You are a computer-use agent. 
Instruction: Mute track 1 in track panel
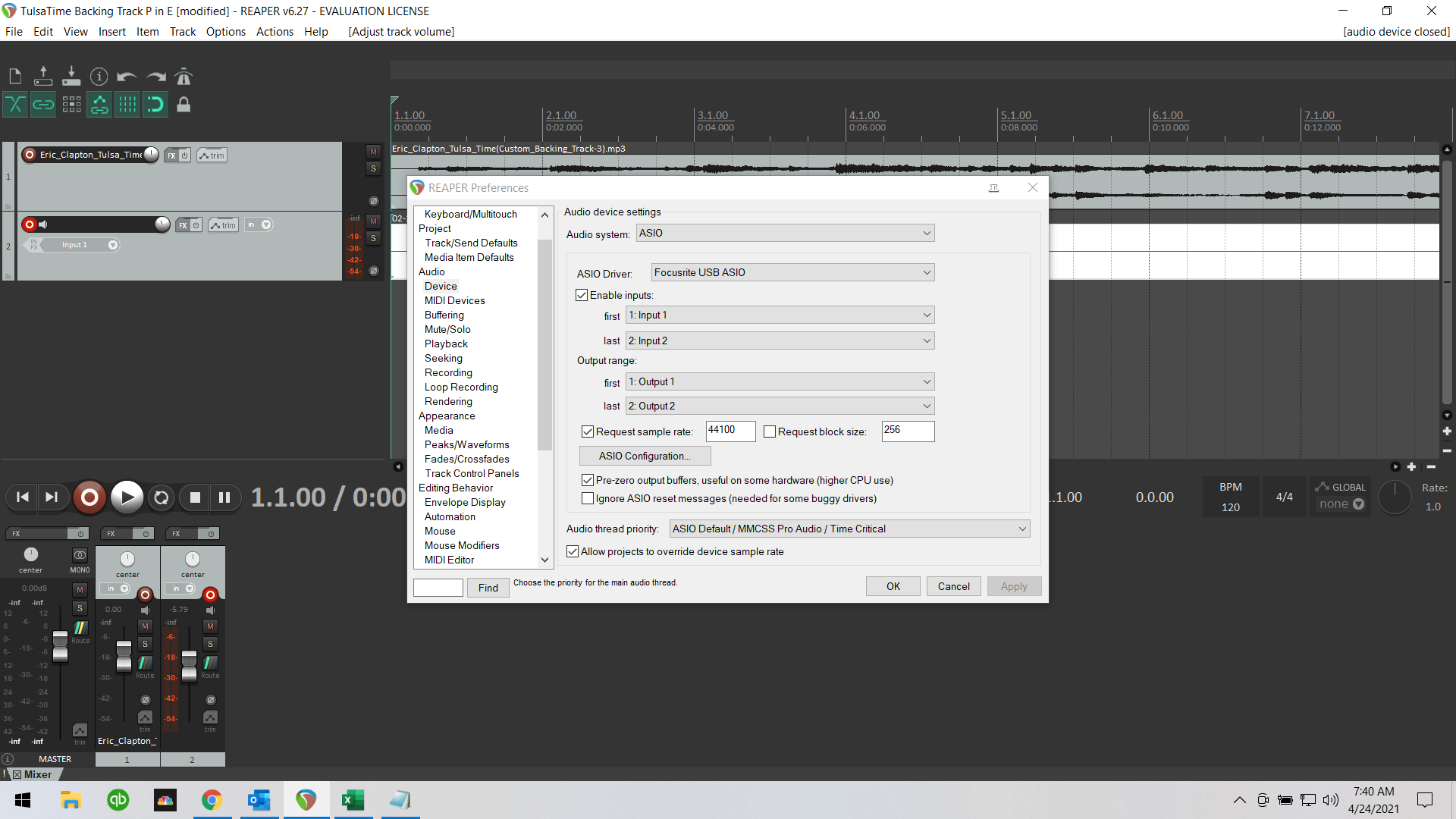(373, 152)
